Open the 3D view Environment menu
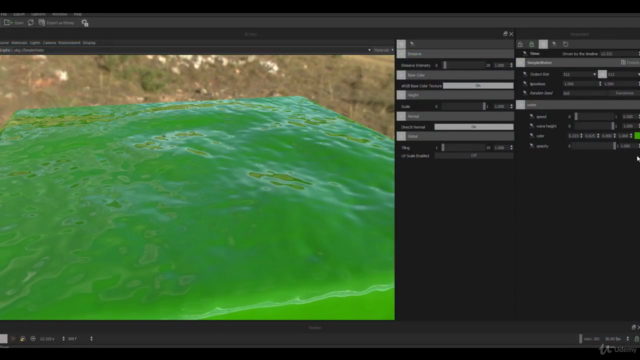The width and height of the screenshot is (640, 360). [x=69, y=43]
